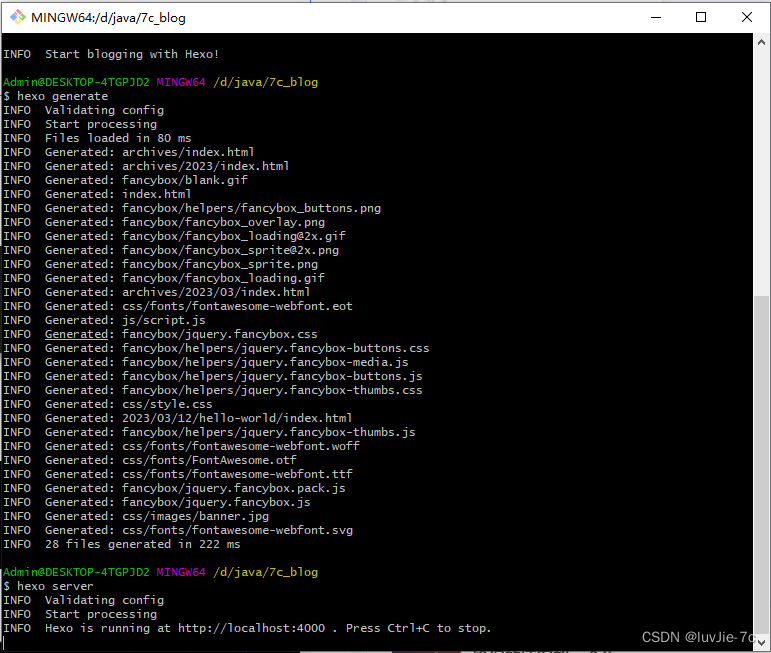The image size is (771, 653).
Task: Click the window title 'MINGW64:/d/java/7c_blog'
Action: tap(108, 18)
